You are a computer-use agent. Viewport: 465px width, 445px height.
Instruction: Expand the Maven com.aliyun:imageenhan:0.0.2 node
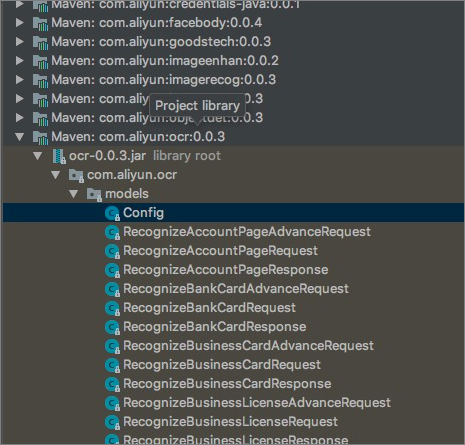(20, 61)
